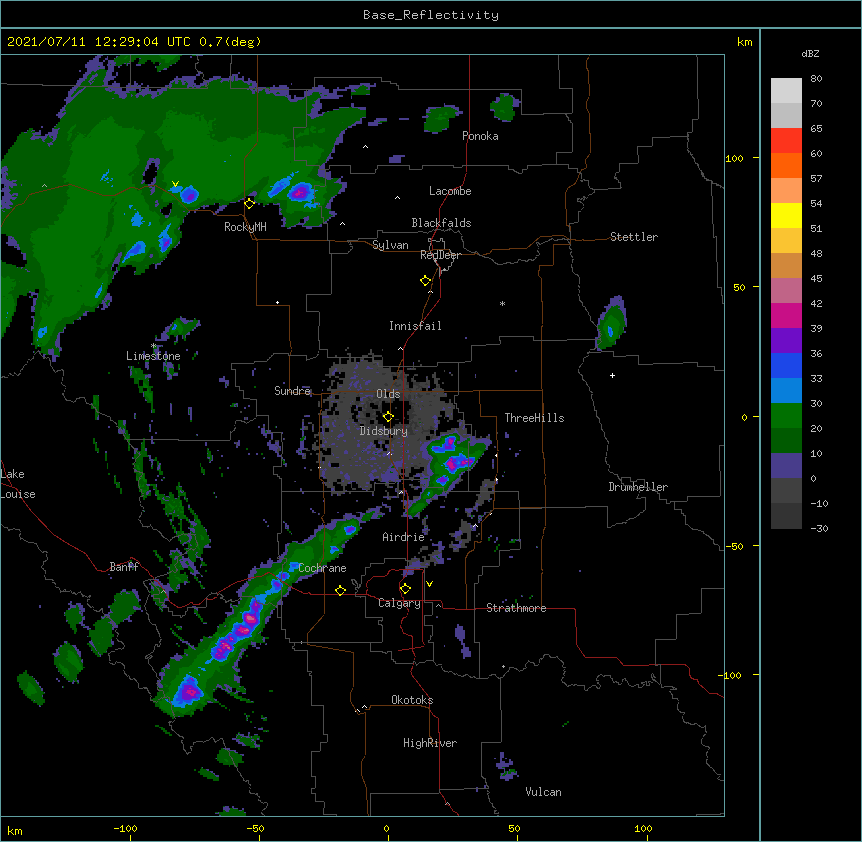Click the storm cell east of Stettler
The image size is (862, 842).
pos(611,324)
